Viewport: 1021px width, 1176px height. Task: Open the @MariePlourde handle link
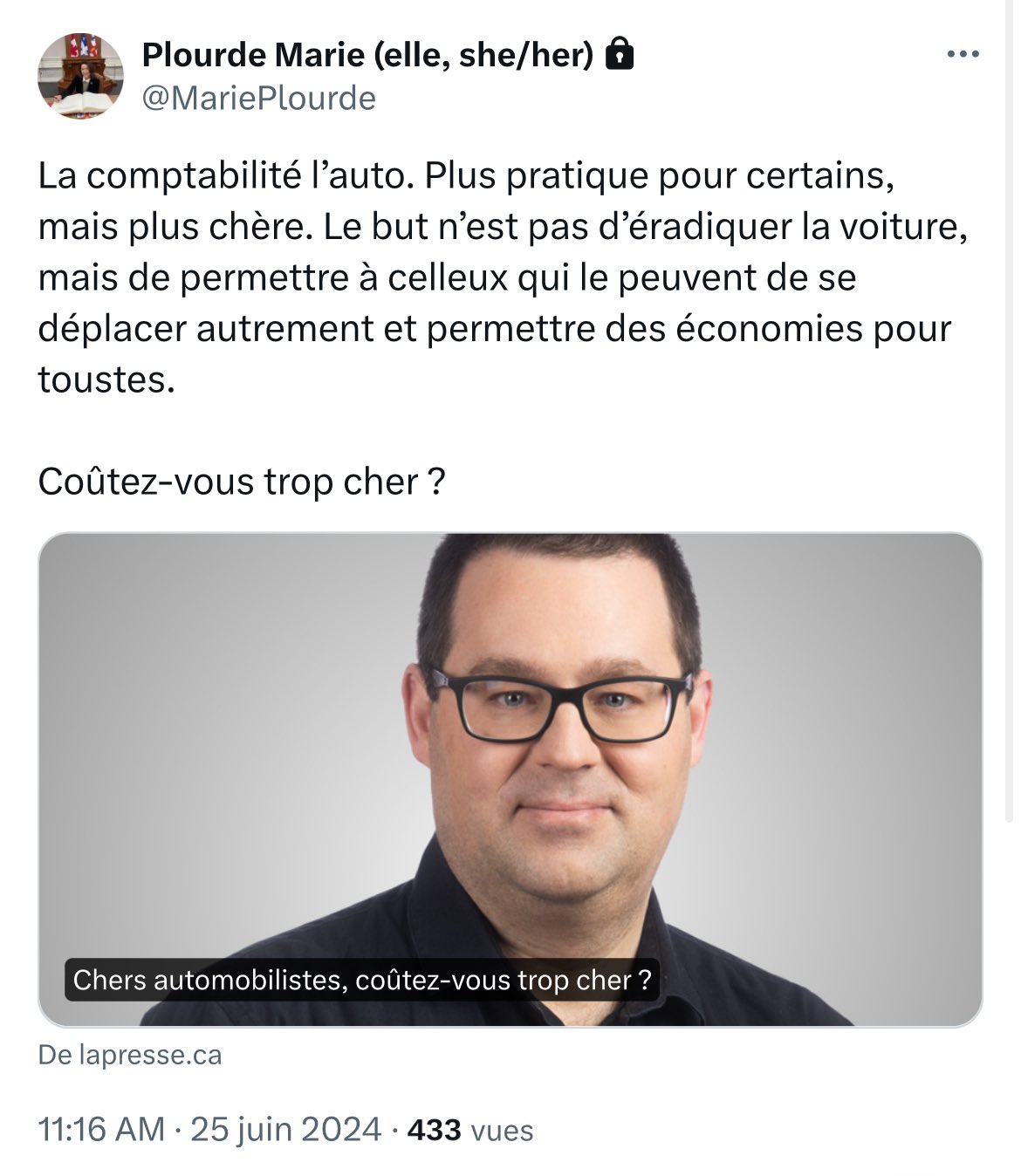pos(258,99)
